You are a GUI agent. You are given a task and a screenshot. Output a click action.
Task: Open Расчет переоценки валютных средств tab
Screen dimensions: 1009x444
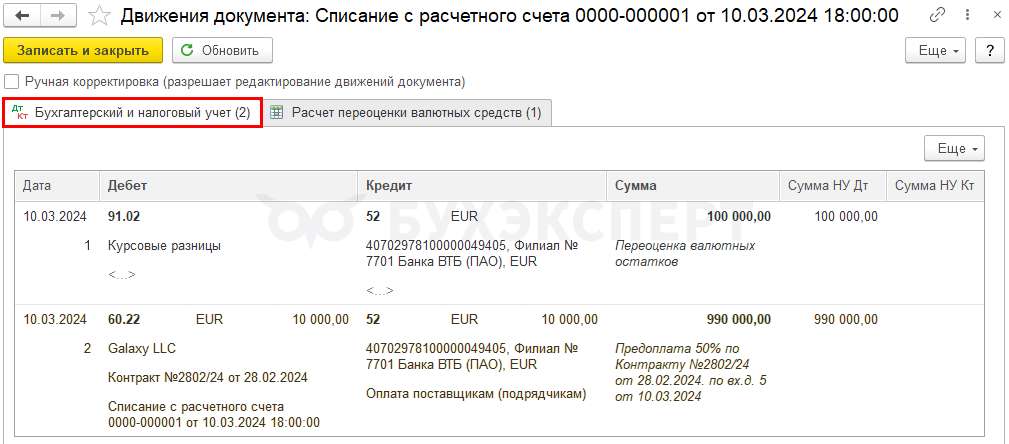(x=407, y=113)
